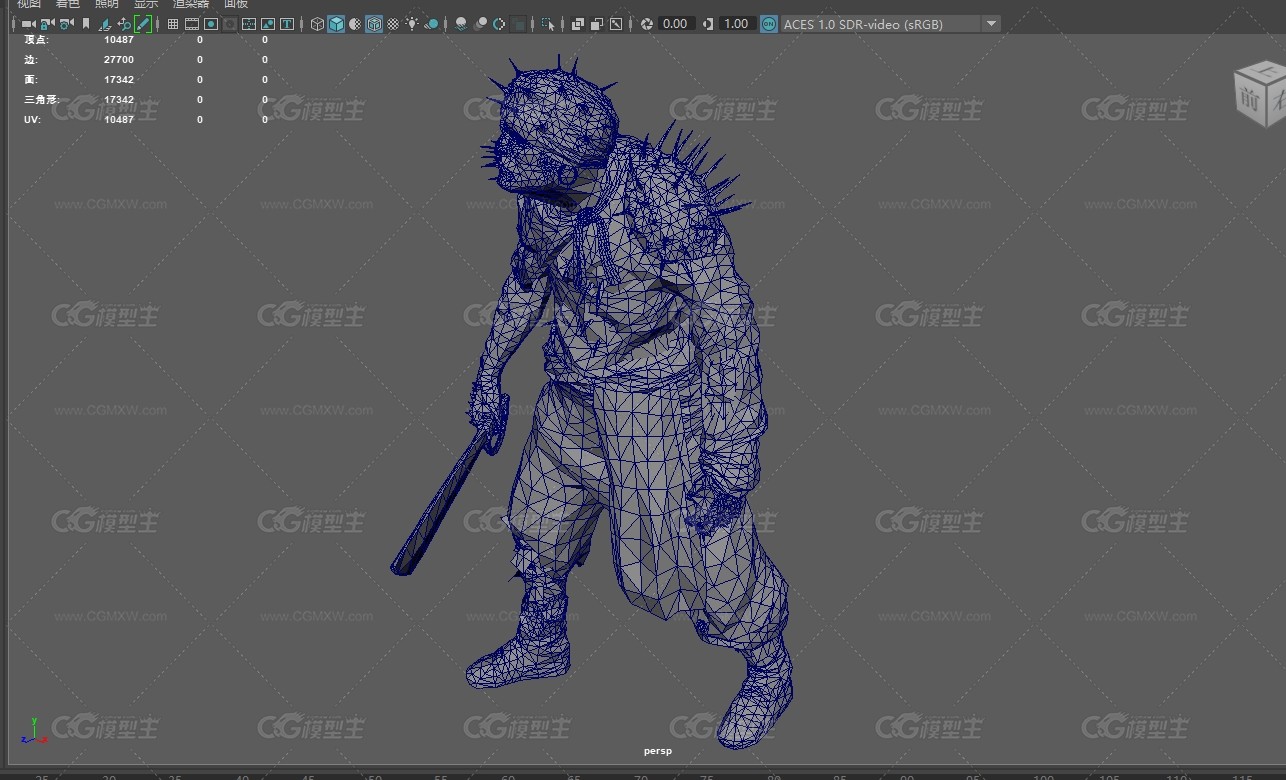This screenshot has width=1286, height=780.
Task: Open the 渲染器 renderer menu
Action: tap(191, 4)
